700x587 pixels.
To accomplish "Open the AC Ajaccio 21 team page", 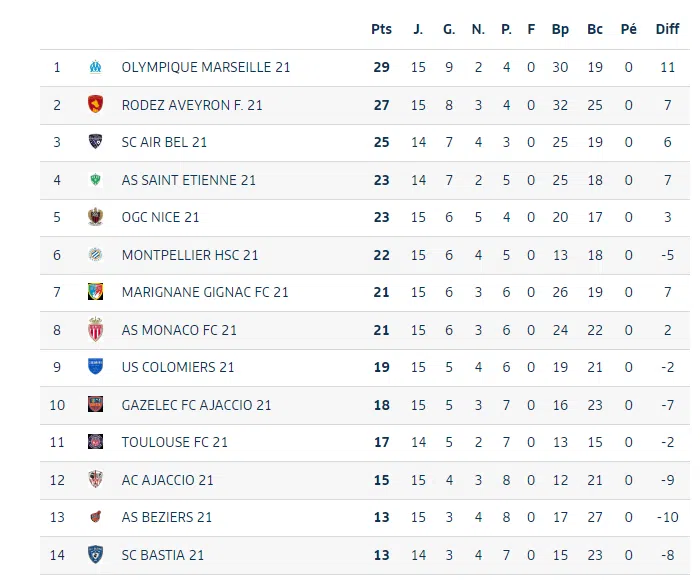I will tap(167, 480).
